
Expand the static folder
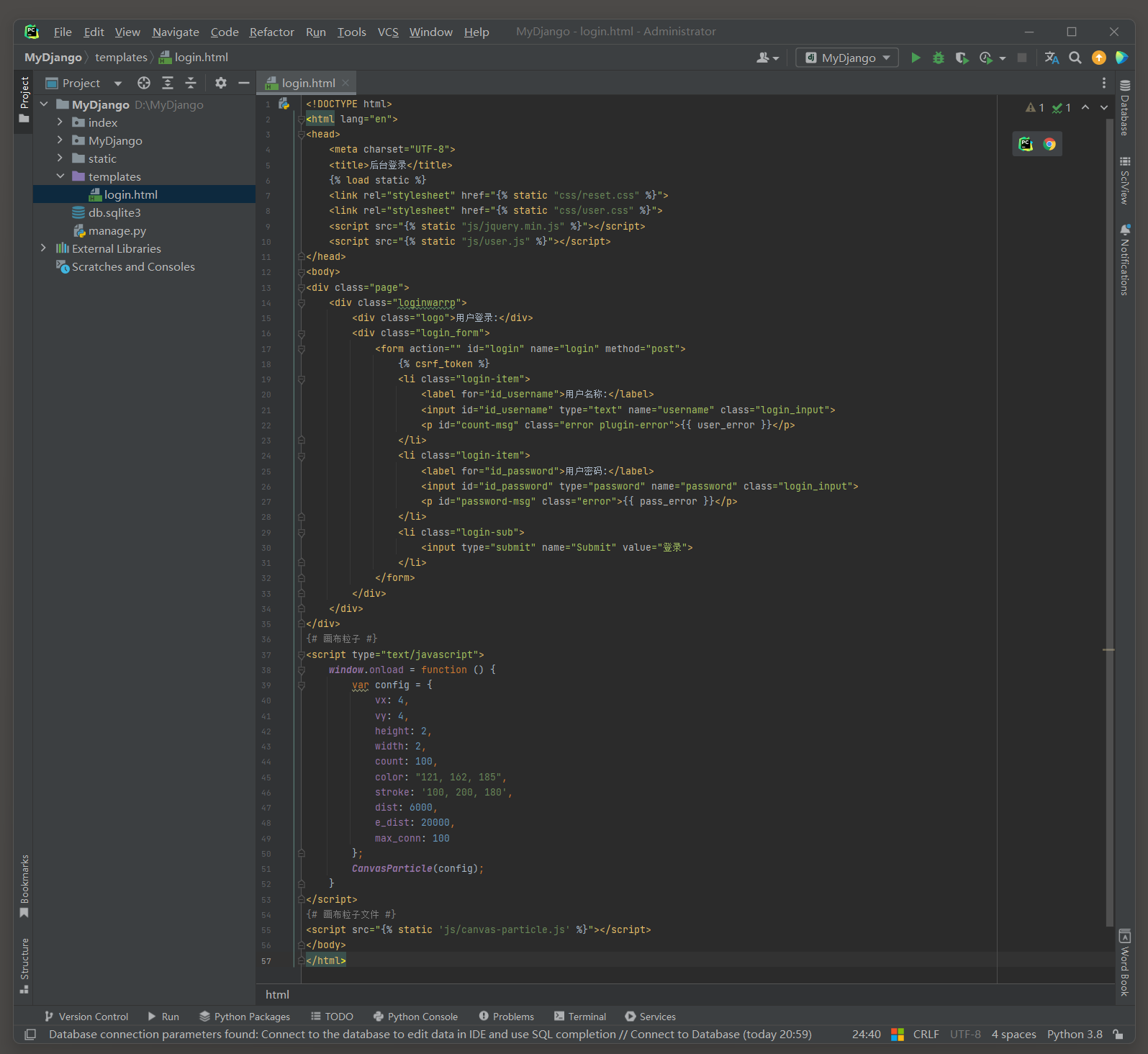60,158
